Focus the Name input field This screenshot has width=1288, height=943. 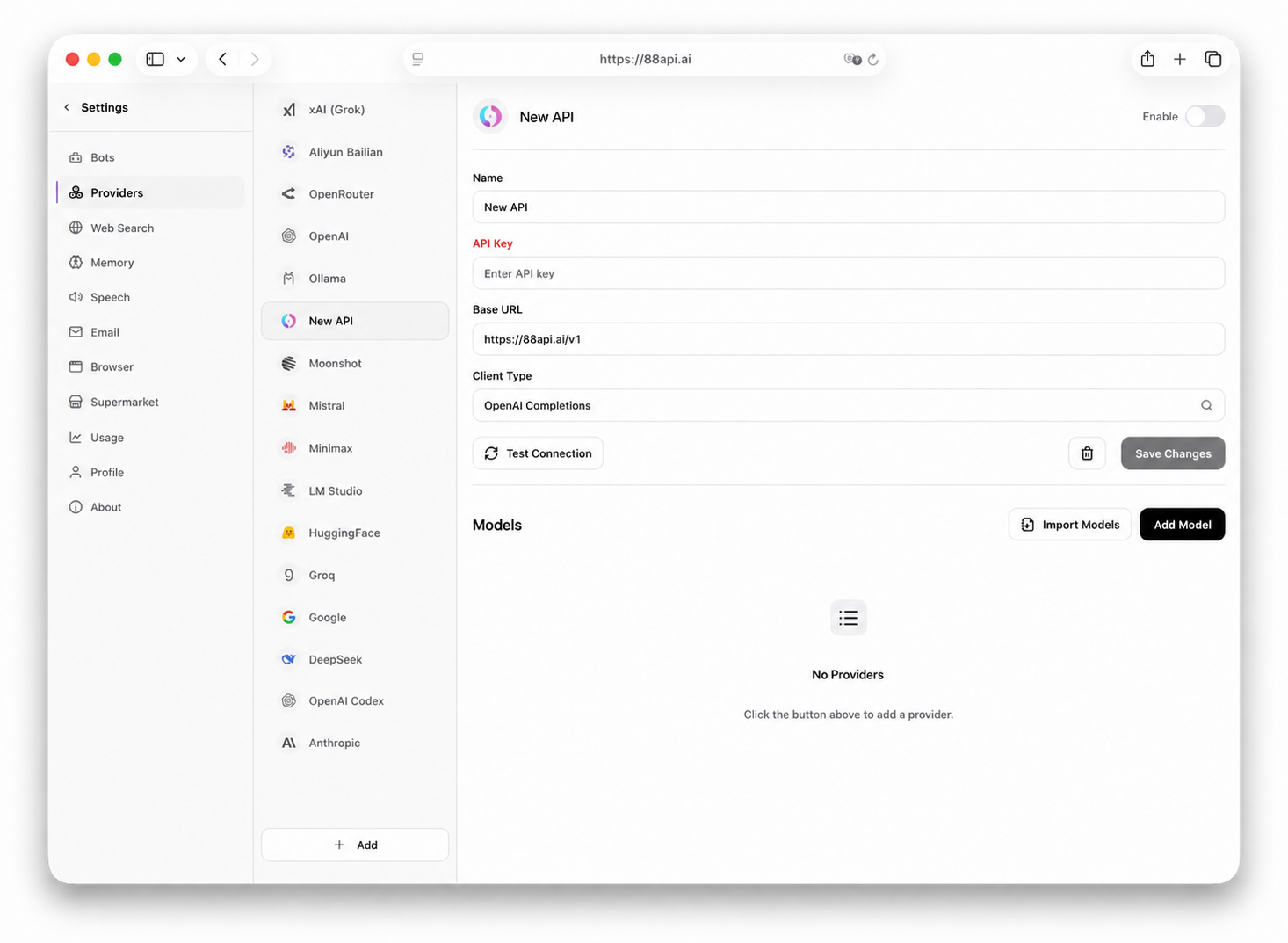[x=848, y=207]
